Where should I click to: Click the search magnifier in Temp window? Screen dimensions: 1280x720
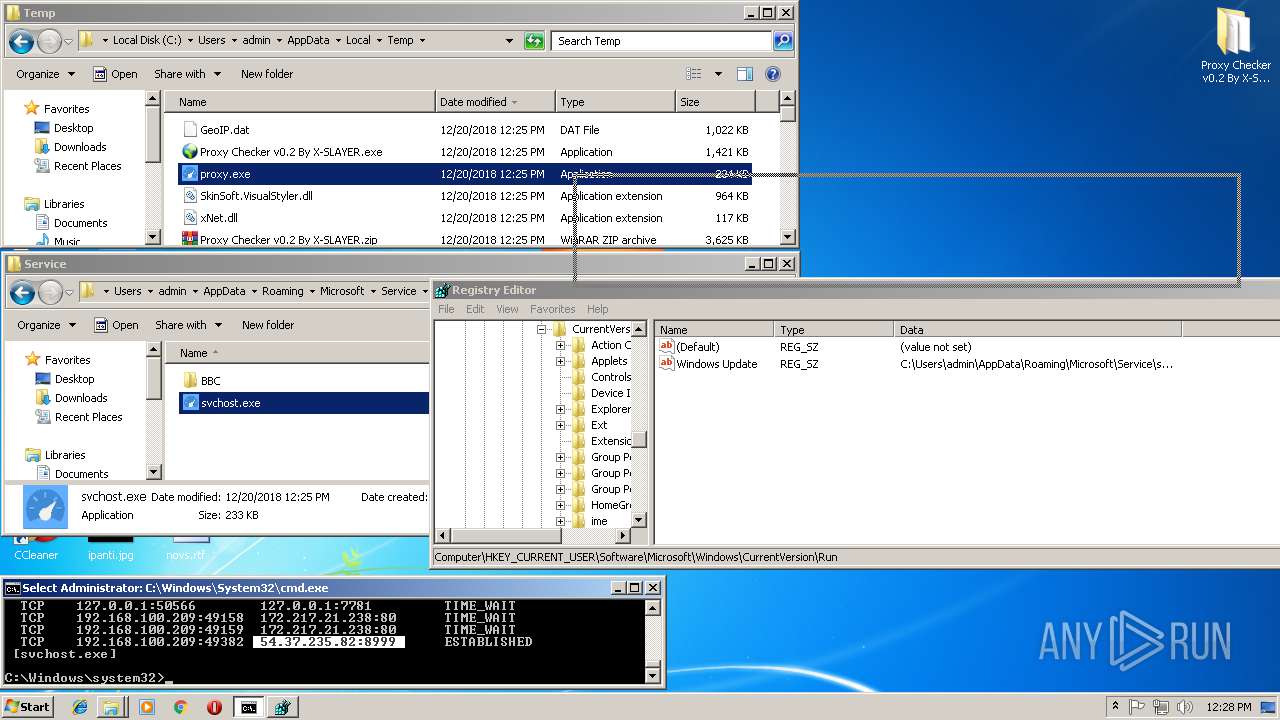coord(783,41)
